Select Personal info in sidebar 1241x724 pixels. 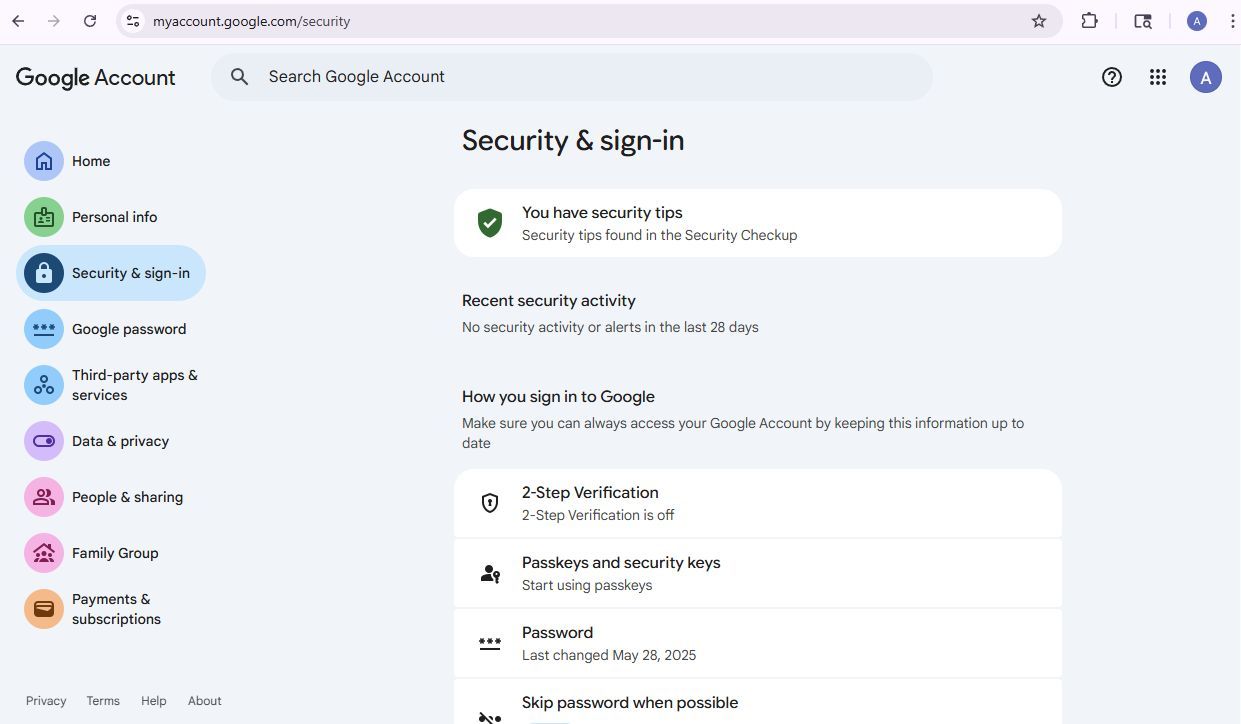(x=111, y=217)
